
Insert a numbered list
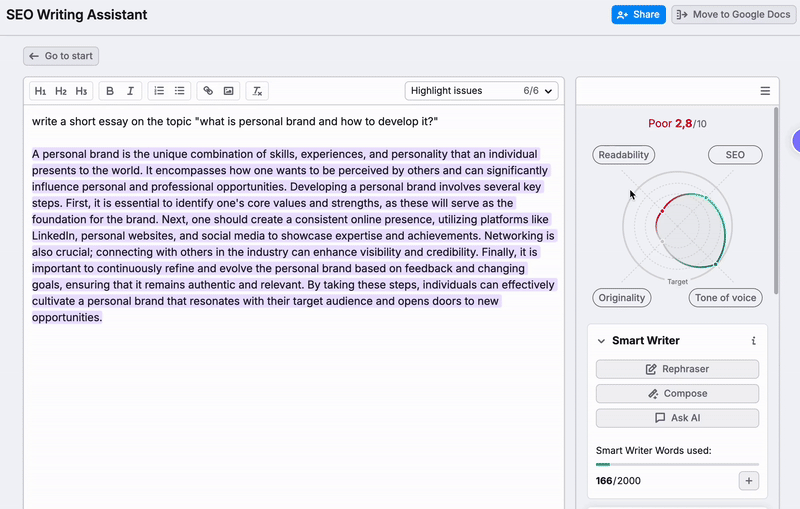158,91
